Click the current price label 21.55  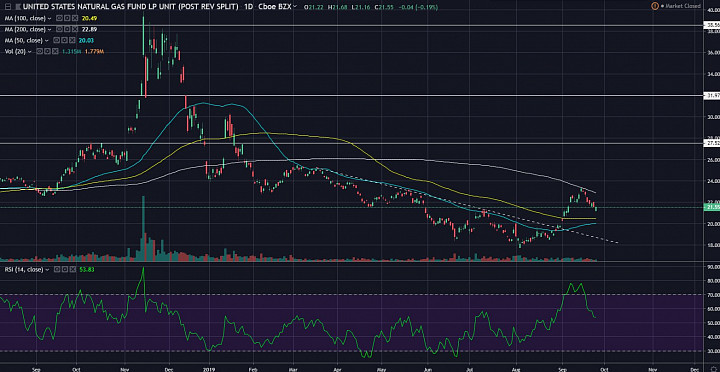click(x=711, y=208)
